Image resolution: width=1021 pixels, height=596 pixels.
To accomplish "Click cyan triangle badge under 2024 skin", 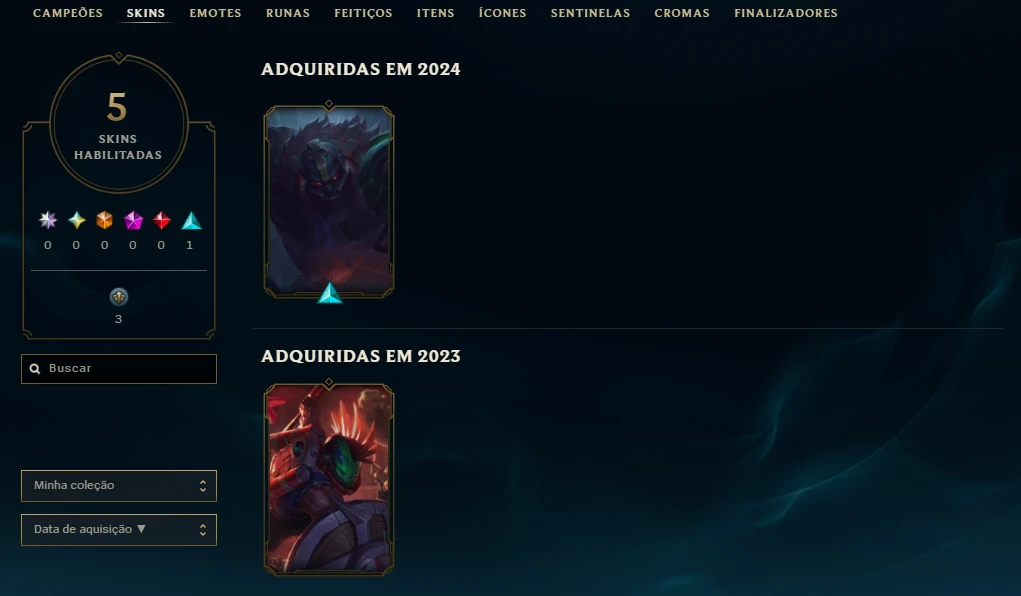I will coord(329,293).
